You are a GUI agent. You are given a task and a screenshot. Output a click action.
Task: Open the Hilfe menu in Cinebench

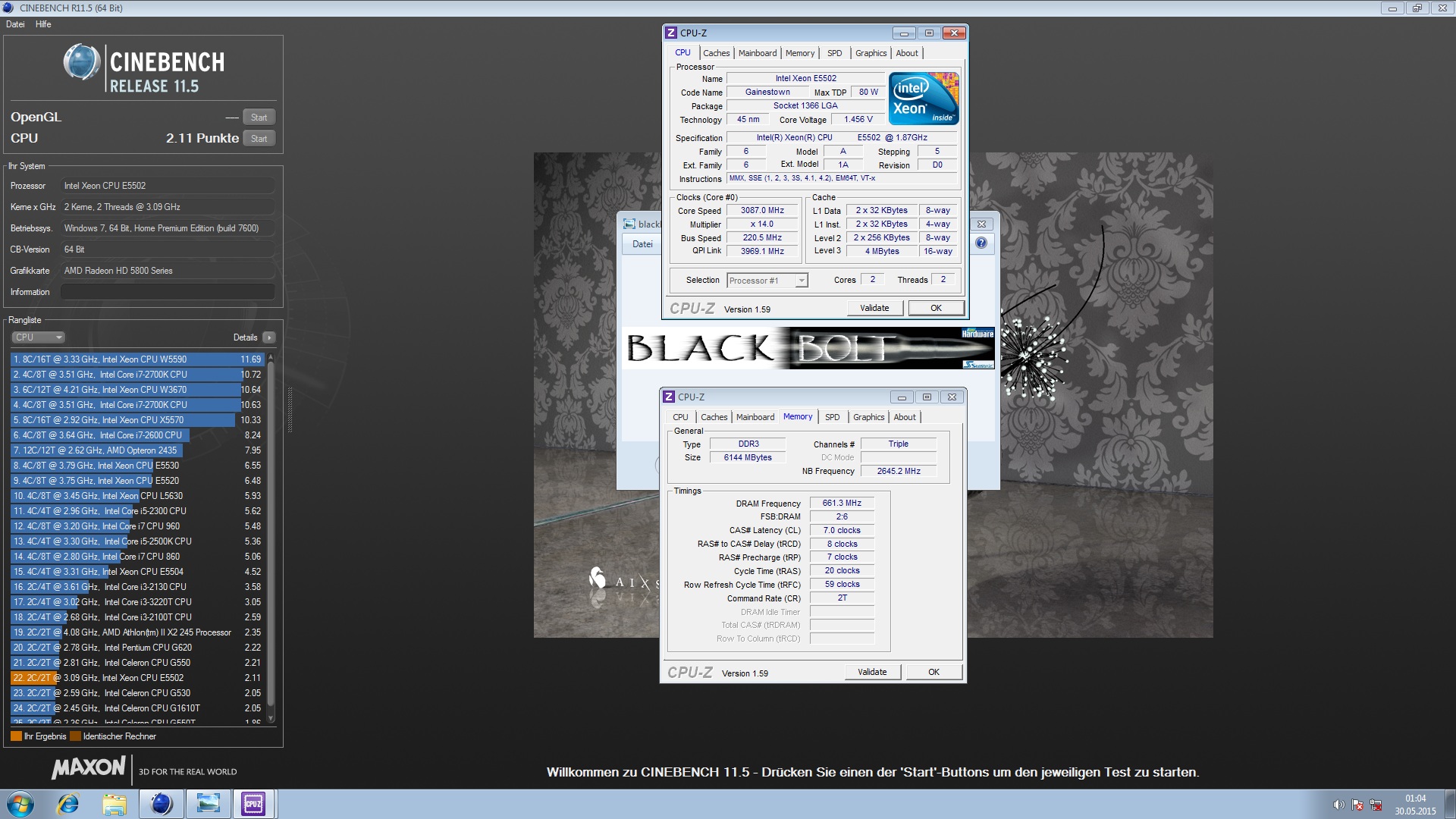(43, 24)
